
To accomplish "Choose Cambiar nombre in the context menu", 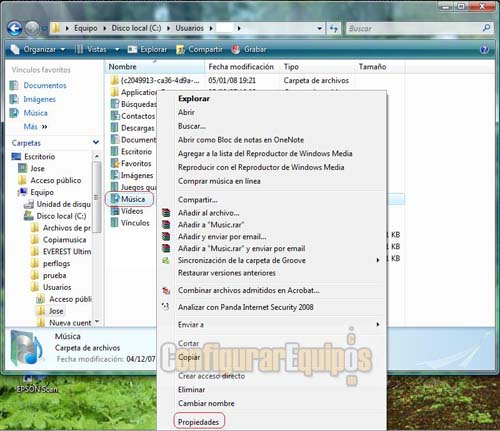I will pyautogui.click(x=206, y=403).
